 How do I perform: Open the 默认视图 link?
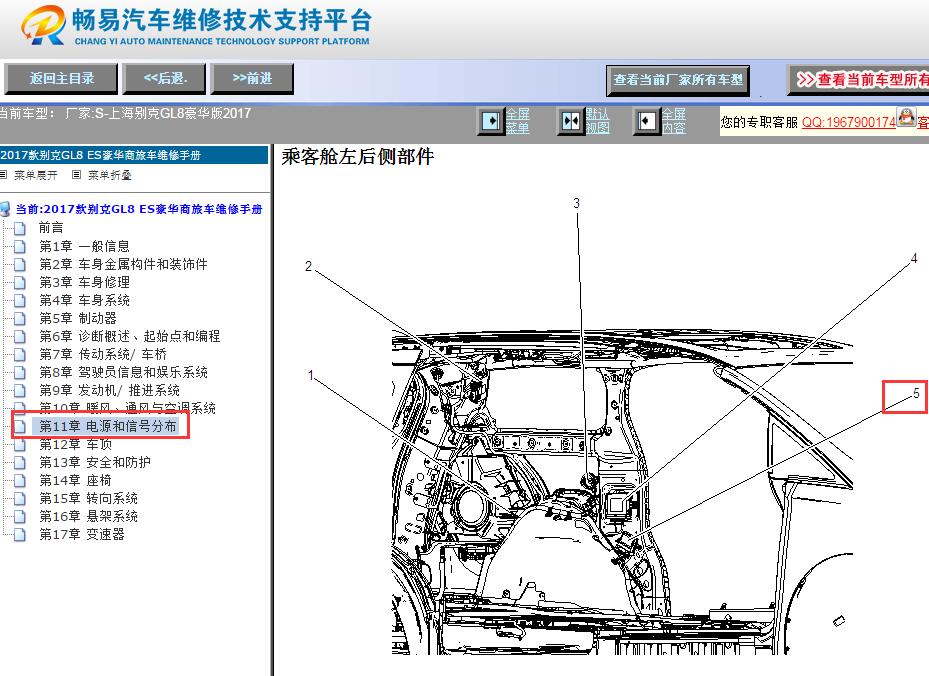[x=597, y=121]
